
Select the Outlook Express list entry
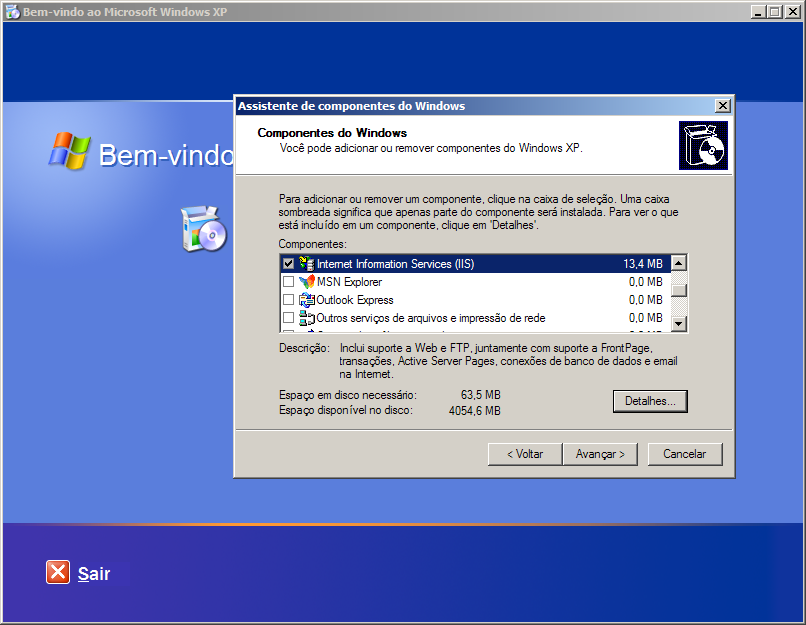pos(475,300)
